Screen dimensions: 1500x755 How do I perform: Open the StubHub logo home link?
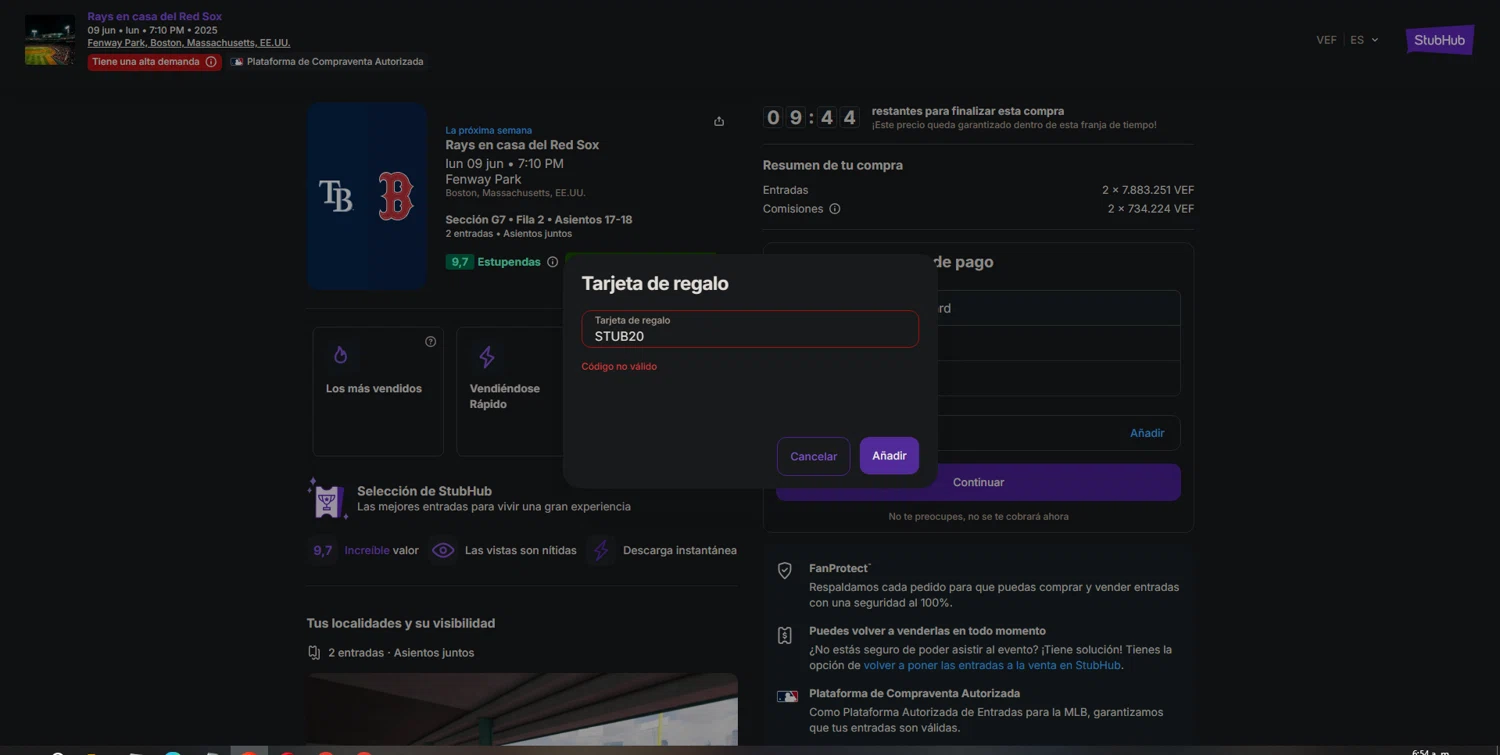pyautogui.click(x=1440, y=40)
